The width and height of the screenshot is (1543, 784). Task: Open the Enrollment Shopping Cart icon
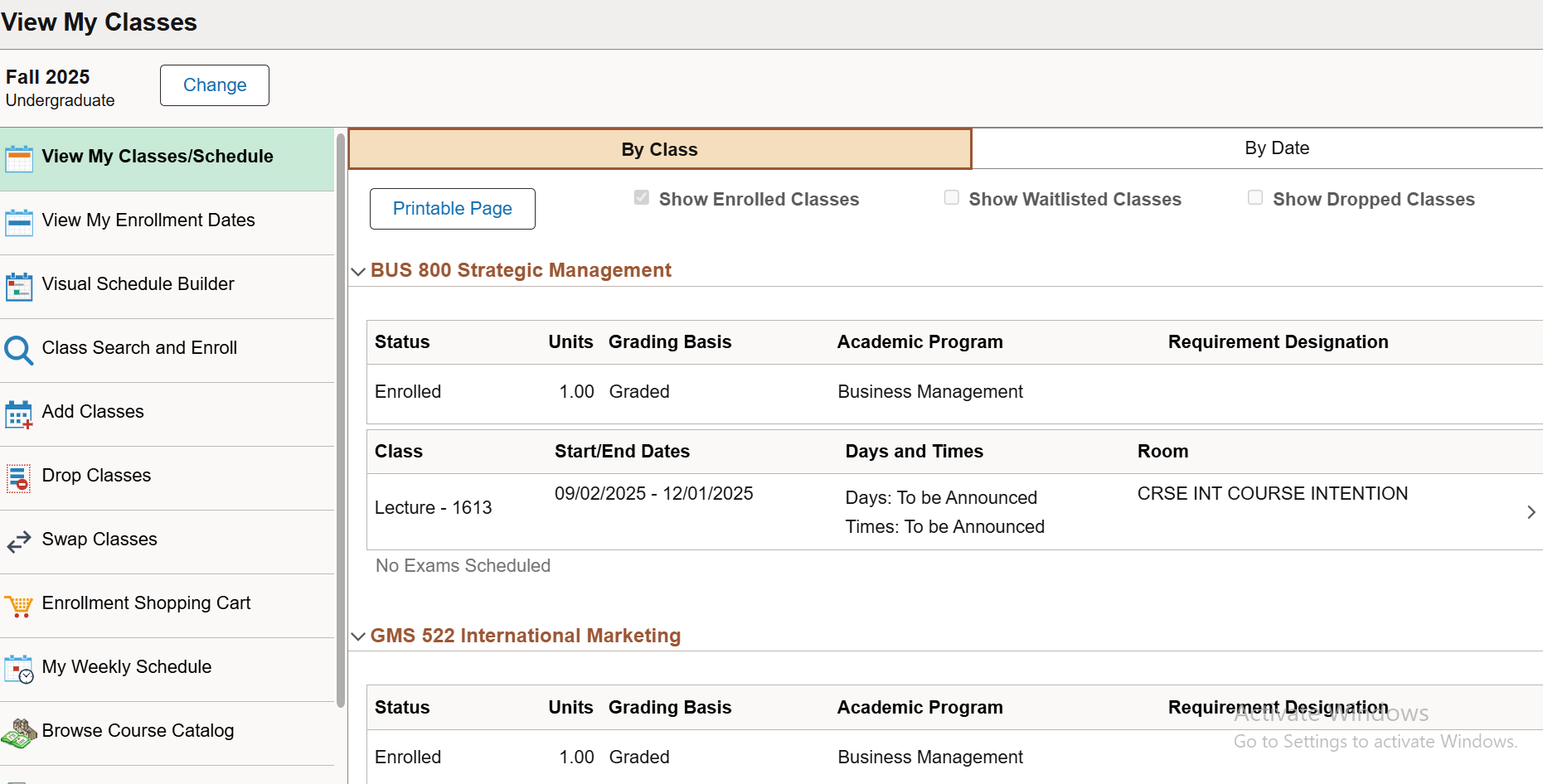(19, 605)
